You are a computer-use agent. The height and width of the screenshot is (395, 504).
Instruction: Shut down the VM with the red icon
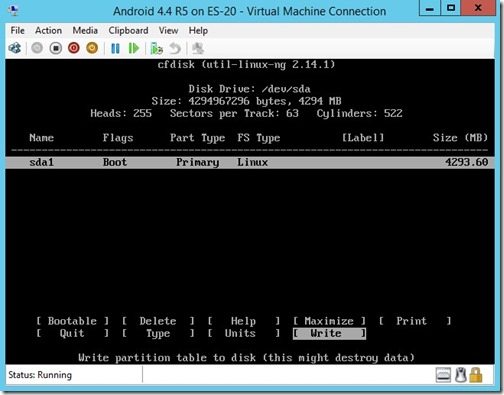pyautogui.click(x=74, y=48)
